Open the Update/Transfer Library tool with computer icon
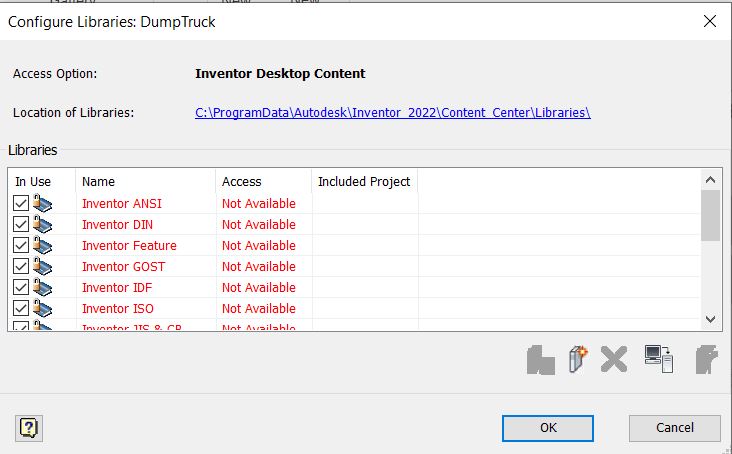The width and height of the screenshot is (732, 454). (x=659, y=359)
